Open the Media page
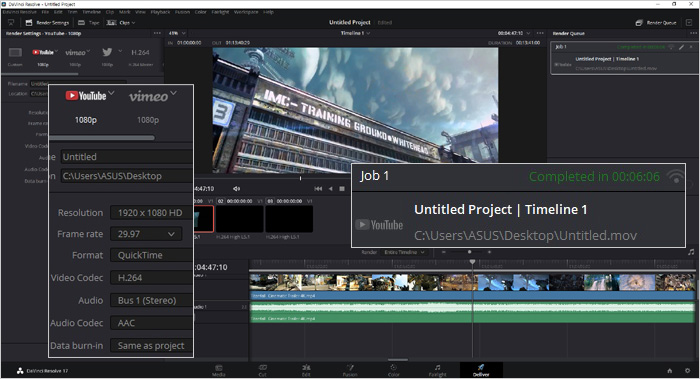Screen dimensions: 700x379 (x=218, y=370)
